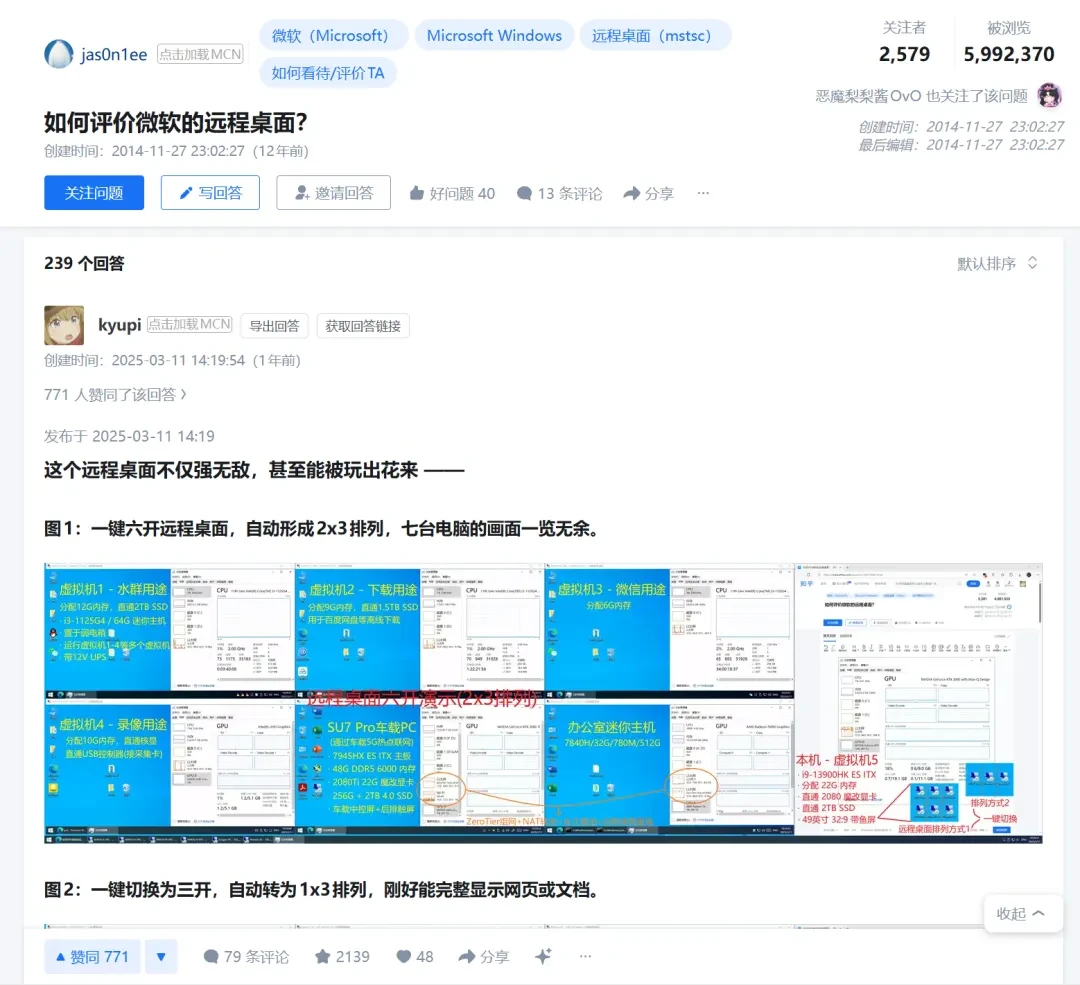Open kyupi's username link
The image size is (1080, 985).
(x=119, y=324)
